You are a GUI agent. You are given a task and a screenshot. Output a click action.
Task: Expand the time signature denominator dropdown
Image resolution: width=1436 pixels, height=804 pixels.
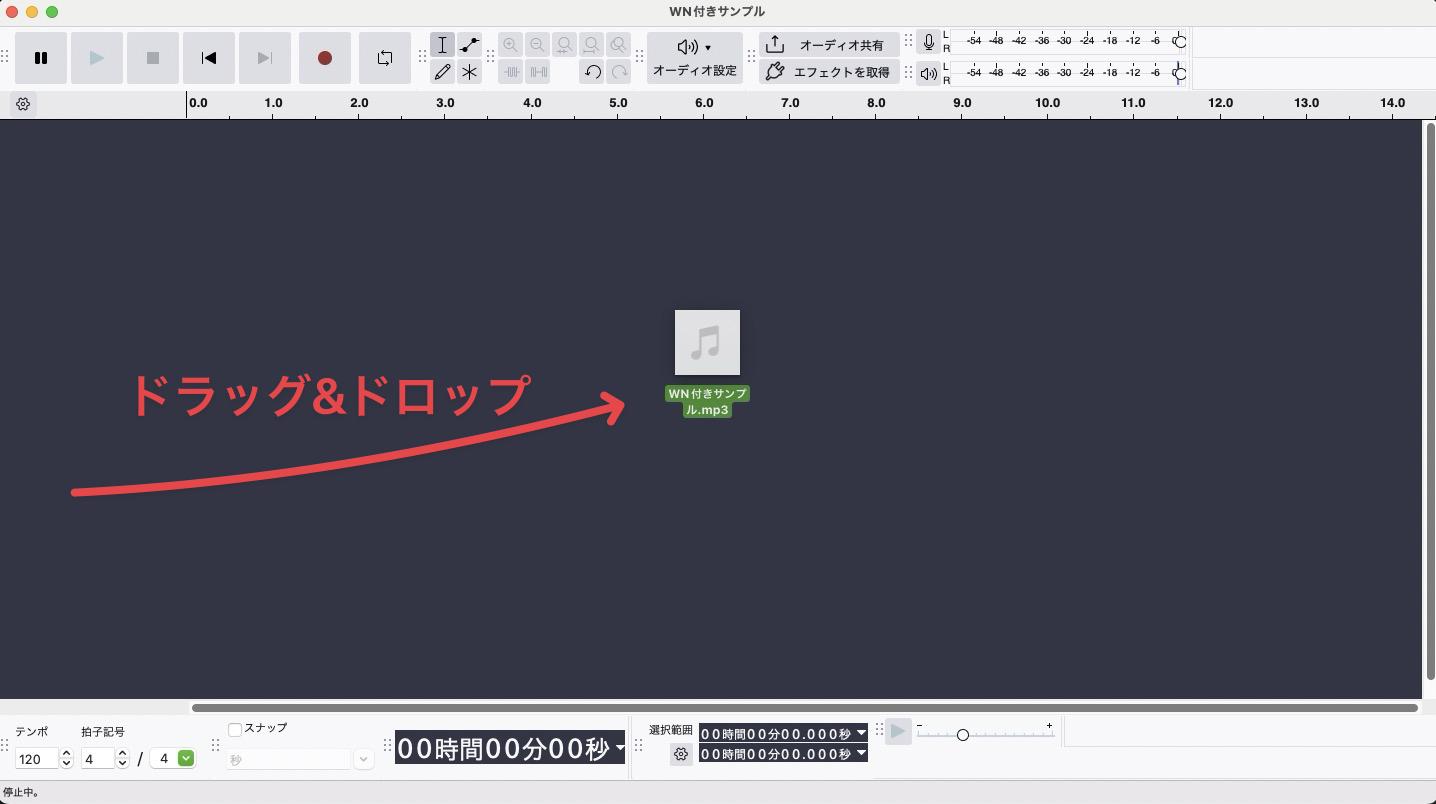pyautogui.click(x=185, y=759)
